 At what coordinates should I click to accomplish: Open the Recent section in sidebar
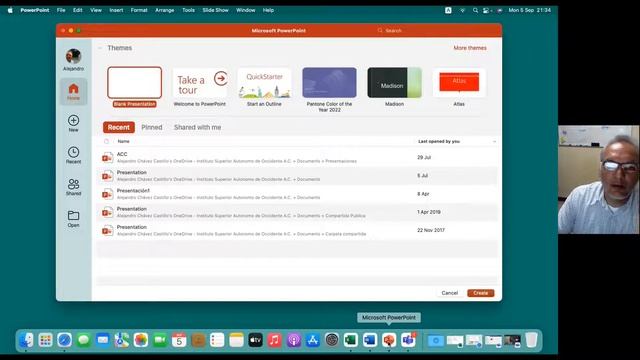pyautogui.click(x=73, y=155)
